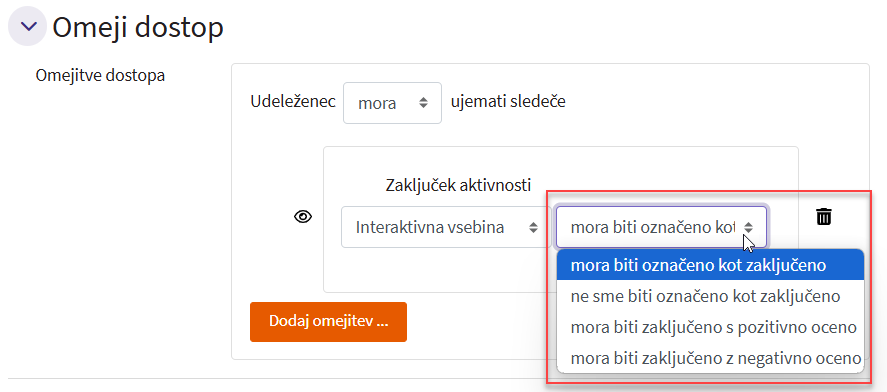887x392 pixels.
Task: Click the Omejitve dostopa label
Action: pyautogui.click(x=100, y=75)
